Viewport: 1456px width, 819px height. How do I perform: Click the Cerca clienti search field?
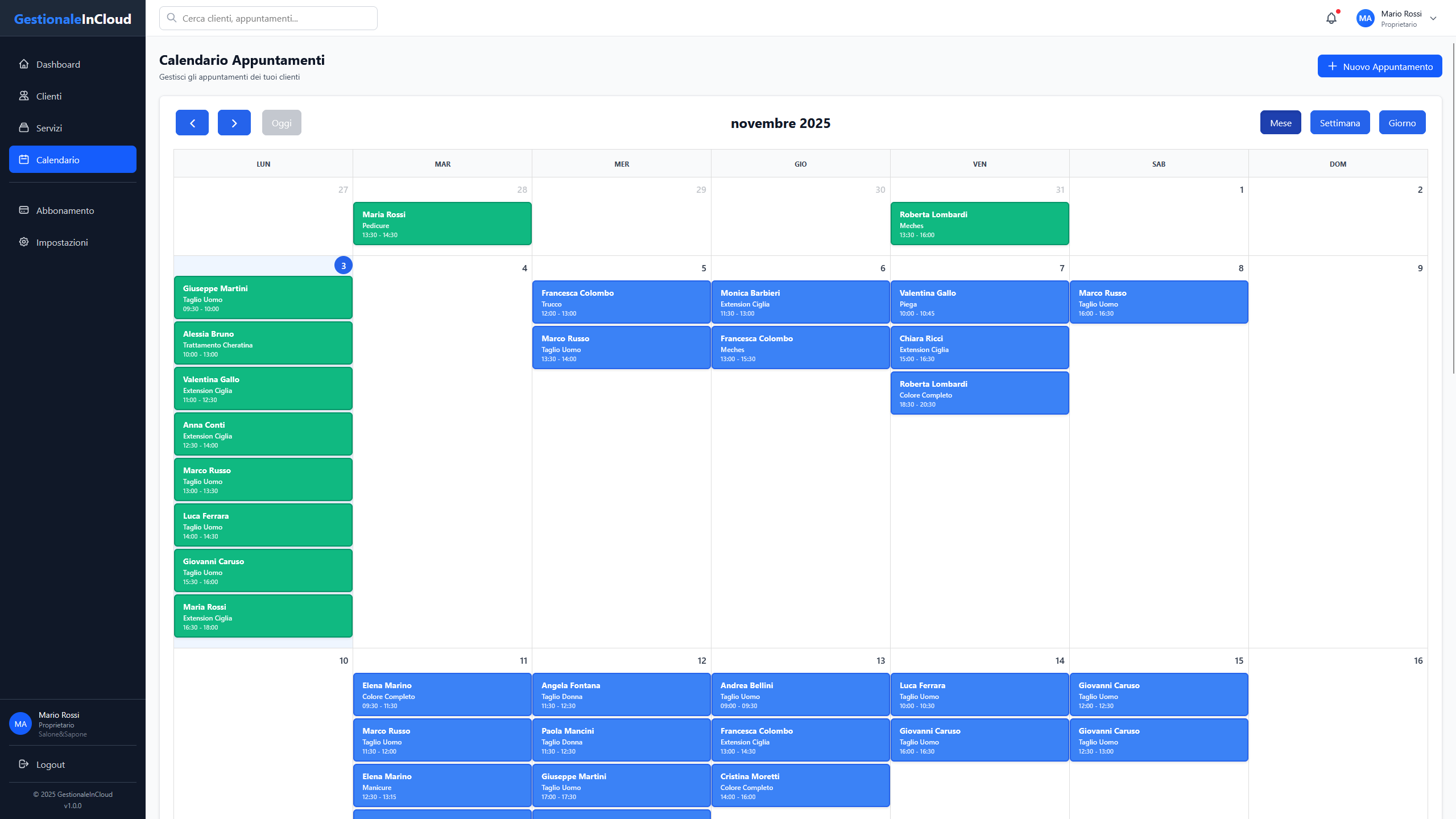click(x=267, y=18)
